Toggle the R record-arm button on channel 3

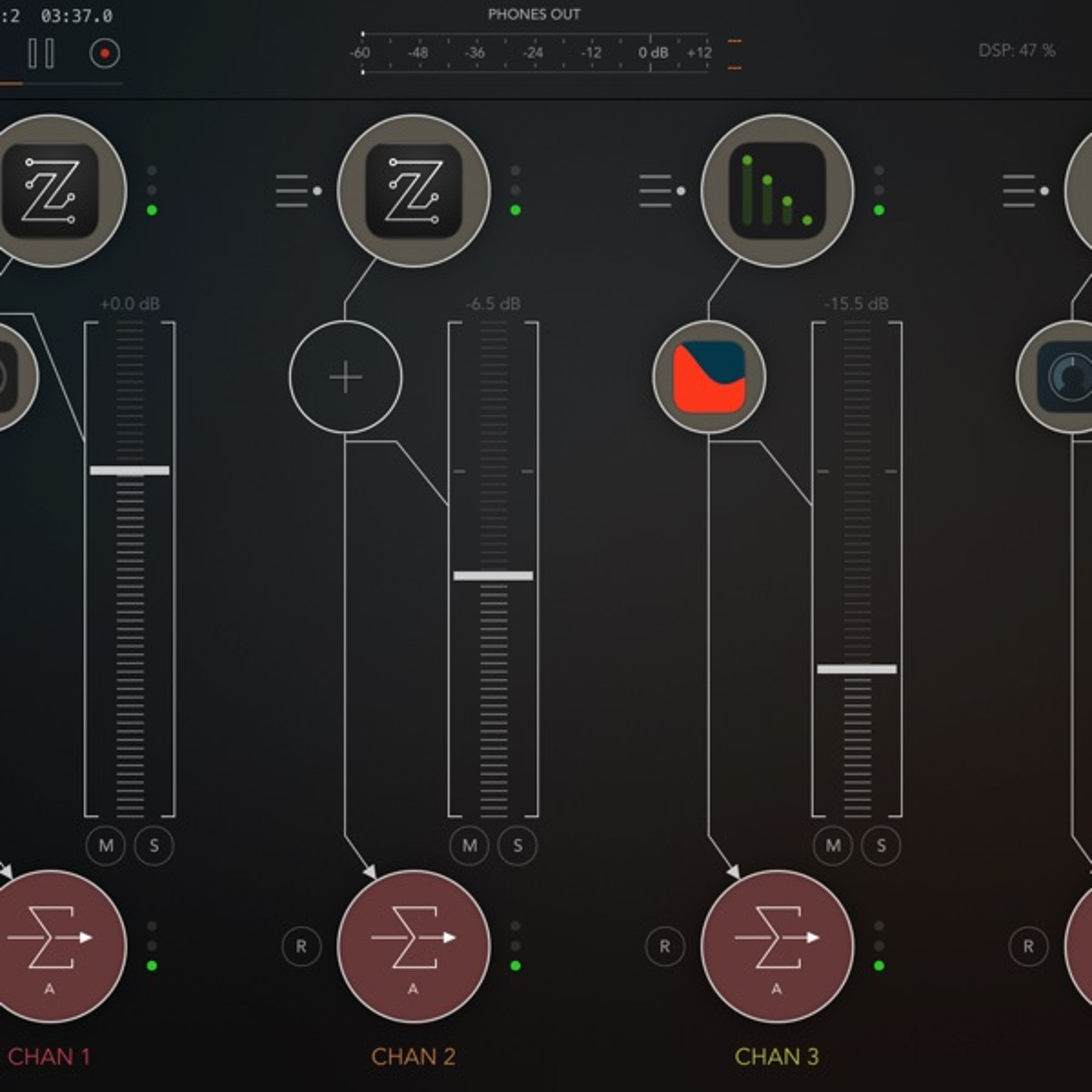coord(665,946)
